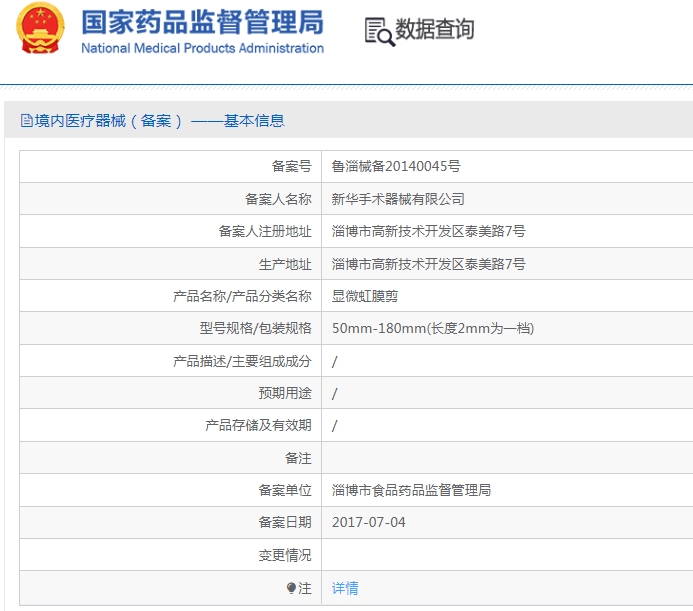
Task: Select the filing number 鲁淄械备20140045号
Action: (x=396, y=166)
